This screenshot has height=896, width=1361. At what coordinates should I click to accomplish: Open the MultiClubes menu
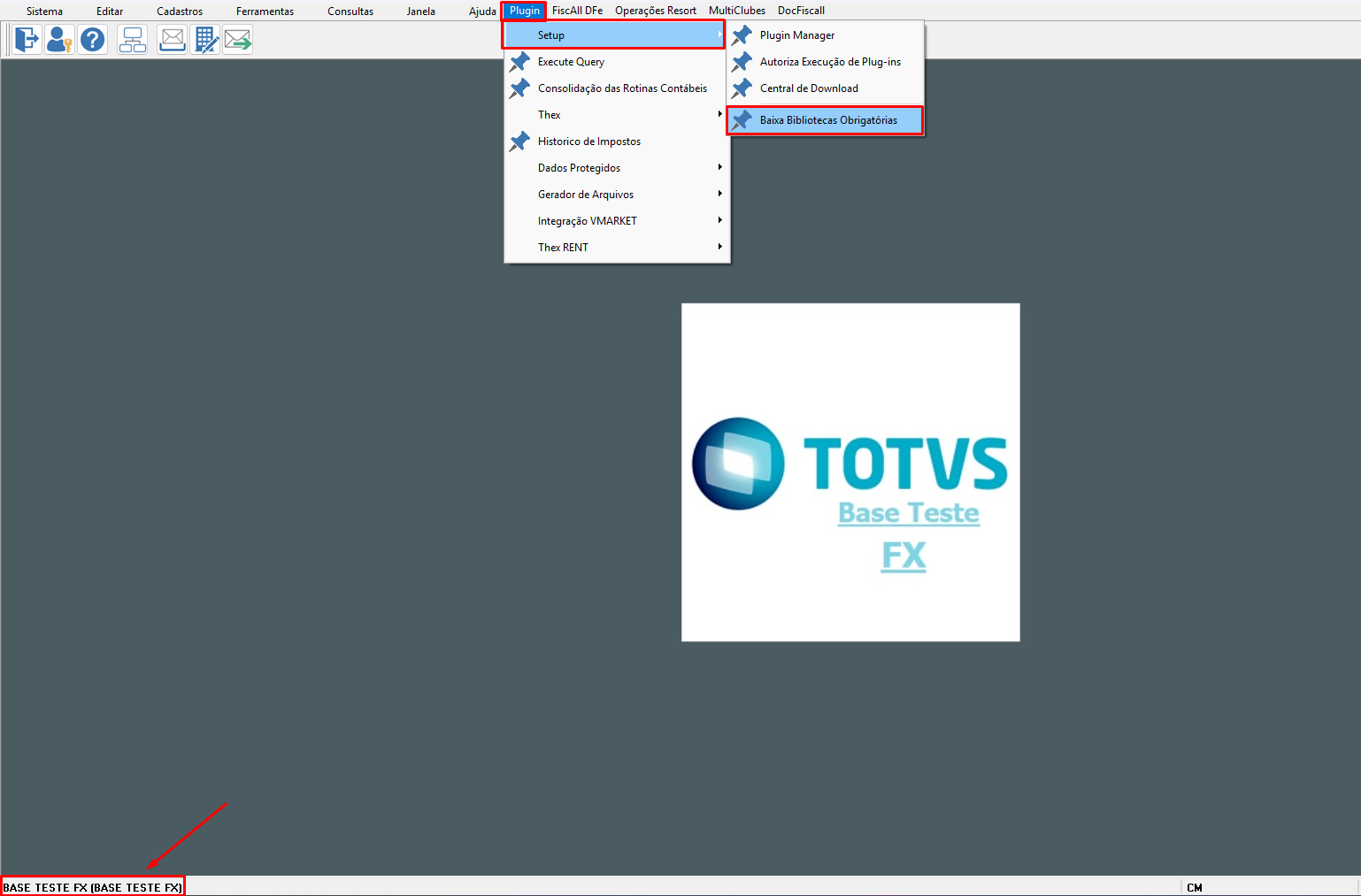[x=737, y=11]
